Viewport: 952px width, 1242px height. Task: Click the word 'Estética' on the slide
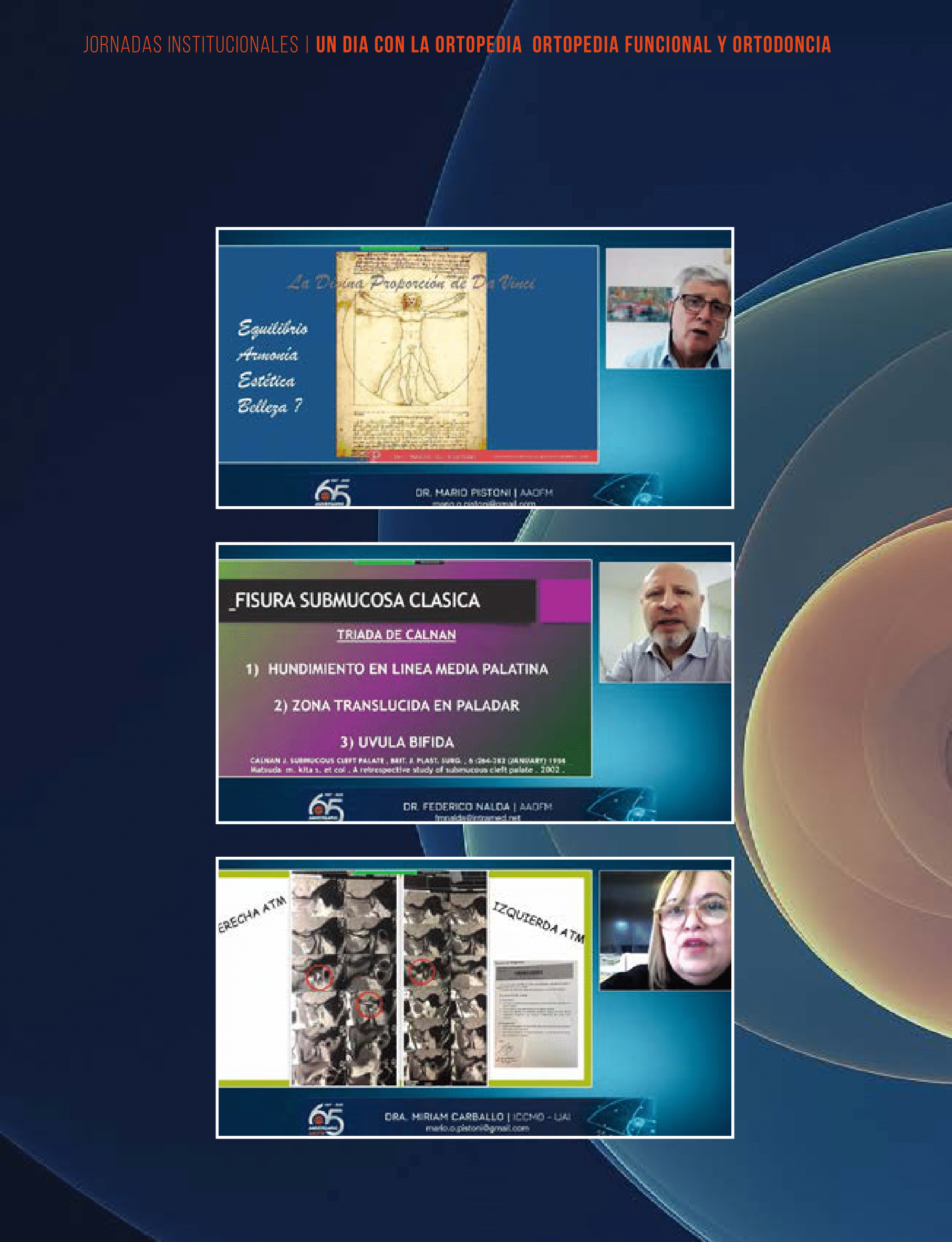[266, 381]
